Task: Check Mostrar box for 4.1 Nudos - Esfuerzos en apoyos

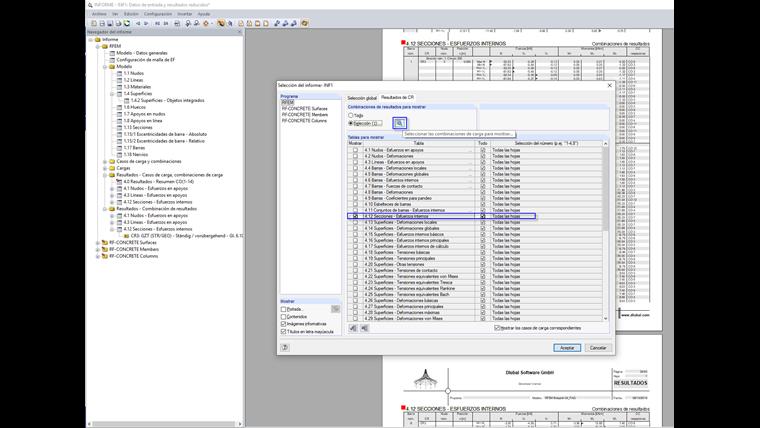Action: coord(355,150)
